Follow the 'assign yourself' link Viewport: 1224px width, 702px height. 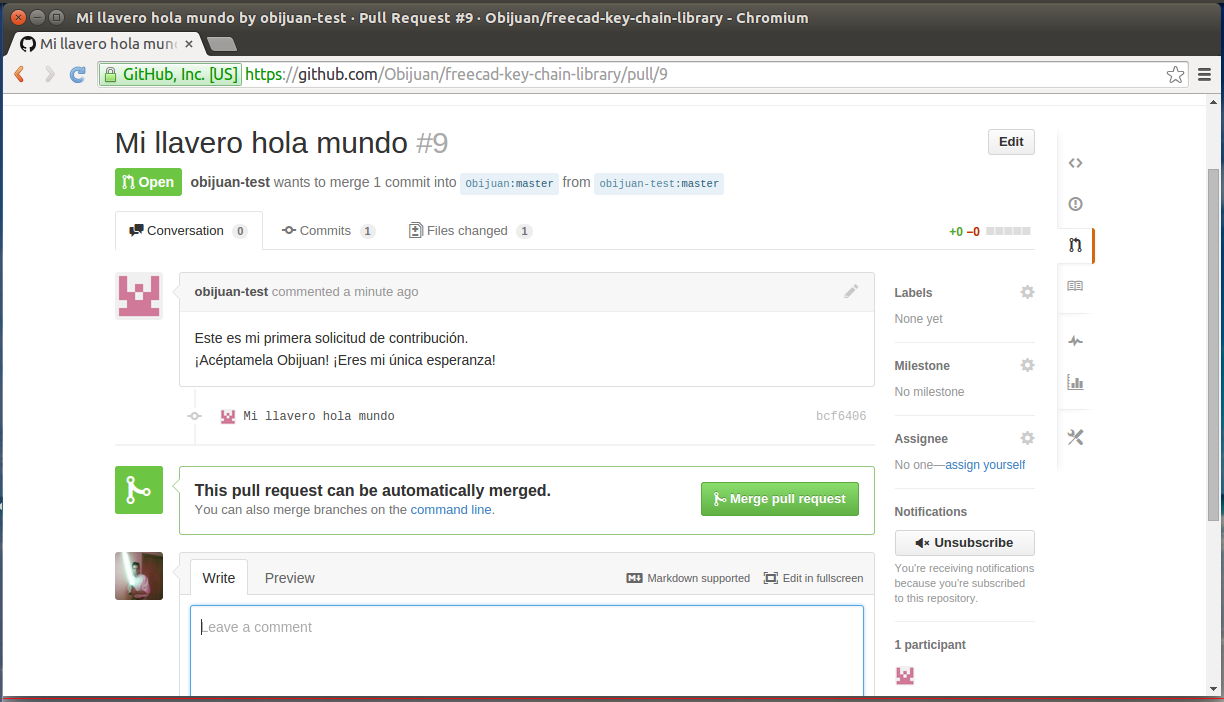pos(985,465)
